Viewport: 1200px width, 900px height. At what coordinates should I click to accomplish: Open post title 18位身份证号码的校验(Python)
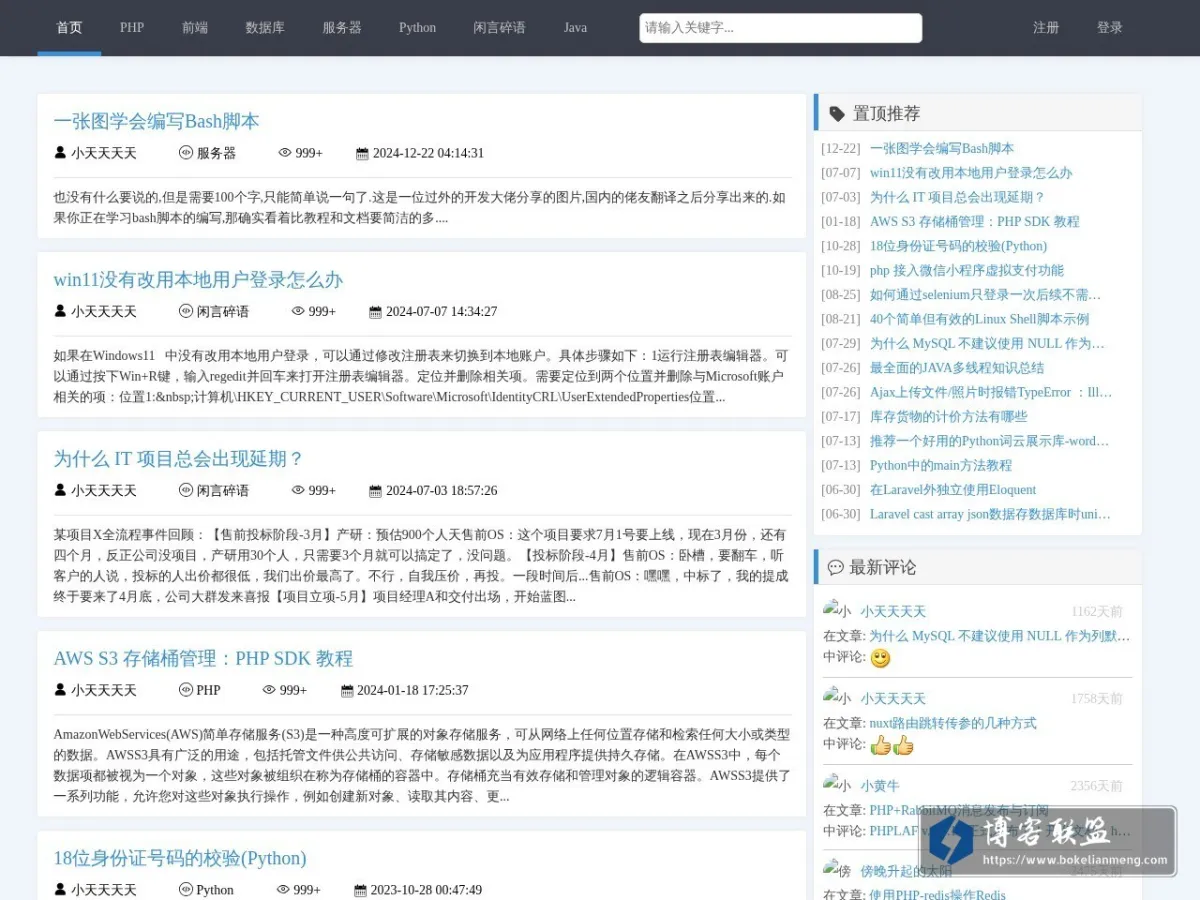pyautogui.click(x=180, y=858)
